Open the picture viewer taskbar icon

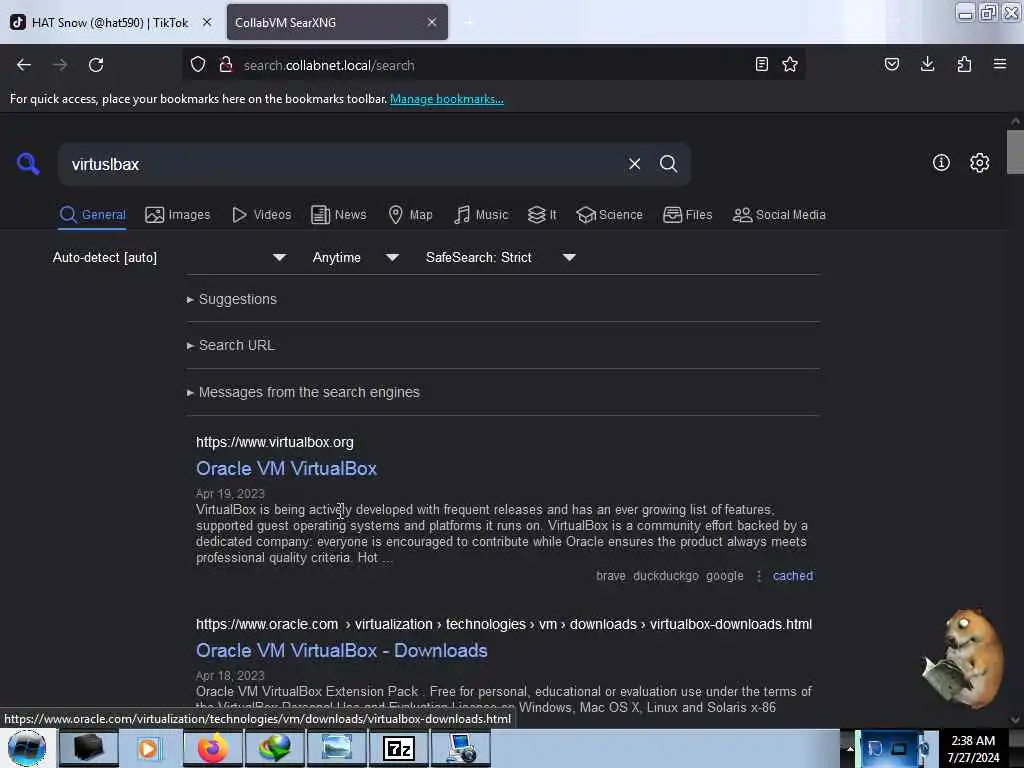[336, 748]
